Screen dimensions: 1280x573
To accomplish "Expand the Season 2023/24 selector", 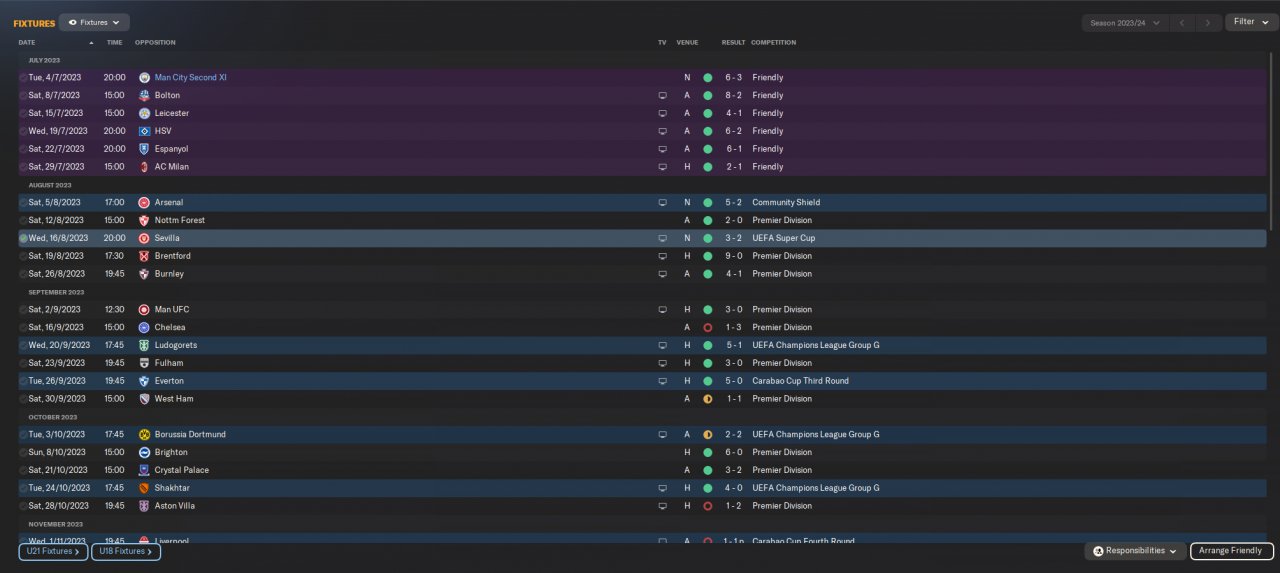I will [1126, 22].
